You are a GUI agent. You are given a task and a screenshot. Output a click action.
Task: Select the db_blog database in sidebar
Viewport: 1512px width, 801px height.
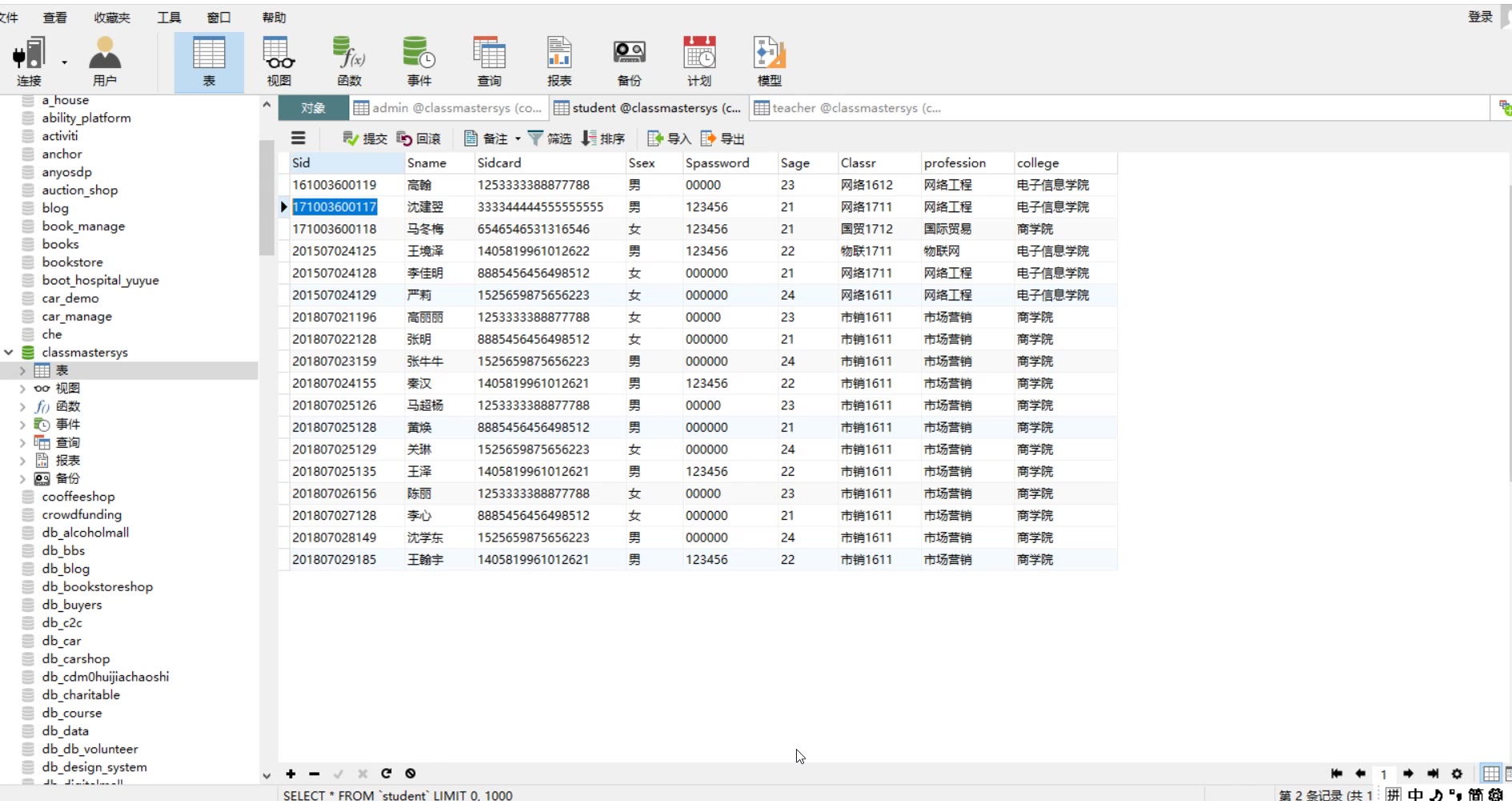coord(66,569)
